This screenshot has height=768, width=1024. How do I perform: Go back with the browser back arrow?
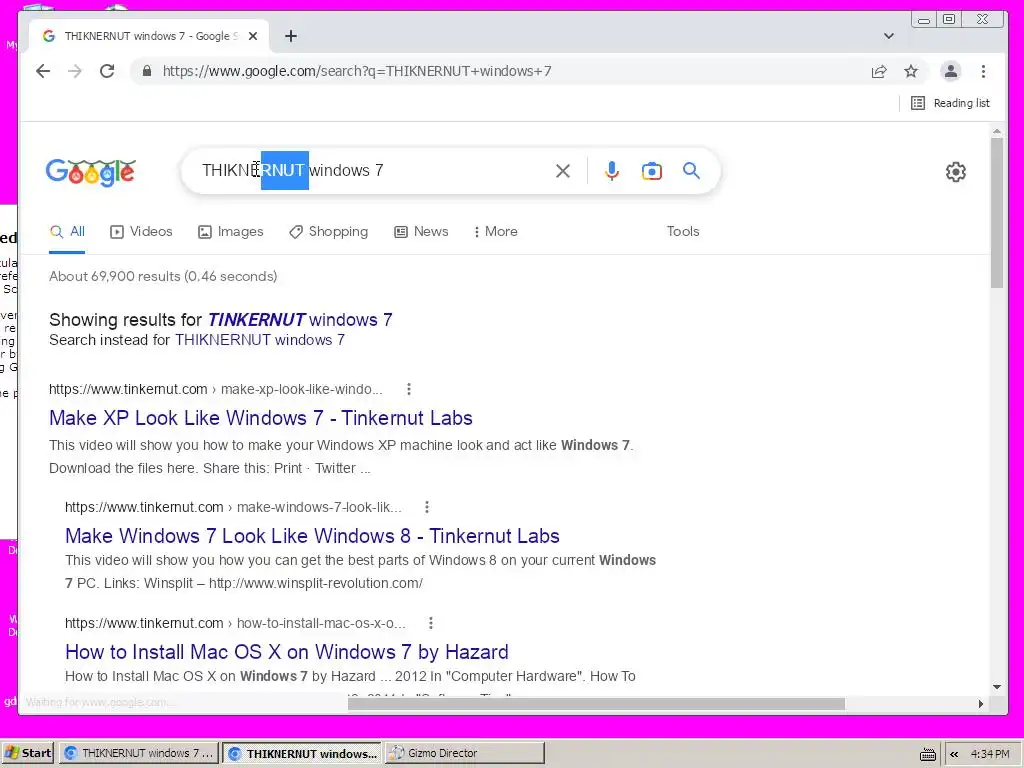[43, 71]
